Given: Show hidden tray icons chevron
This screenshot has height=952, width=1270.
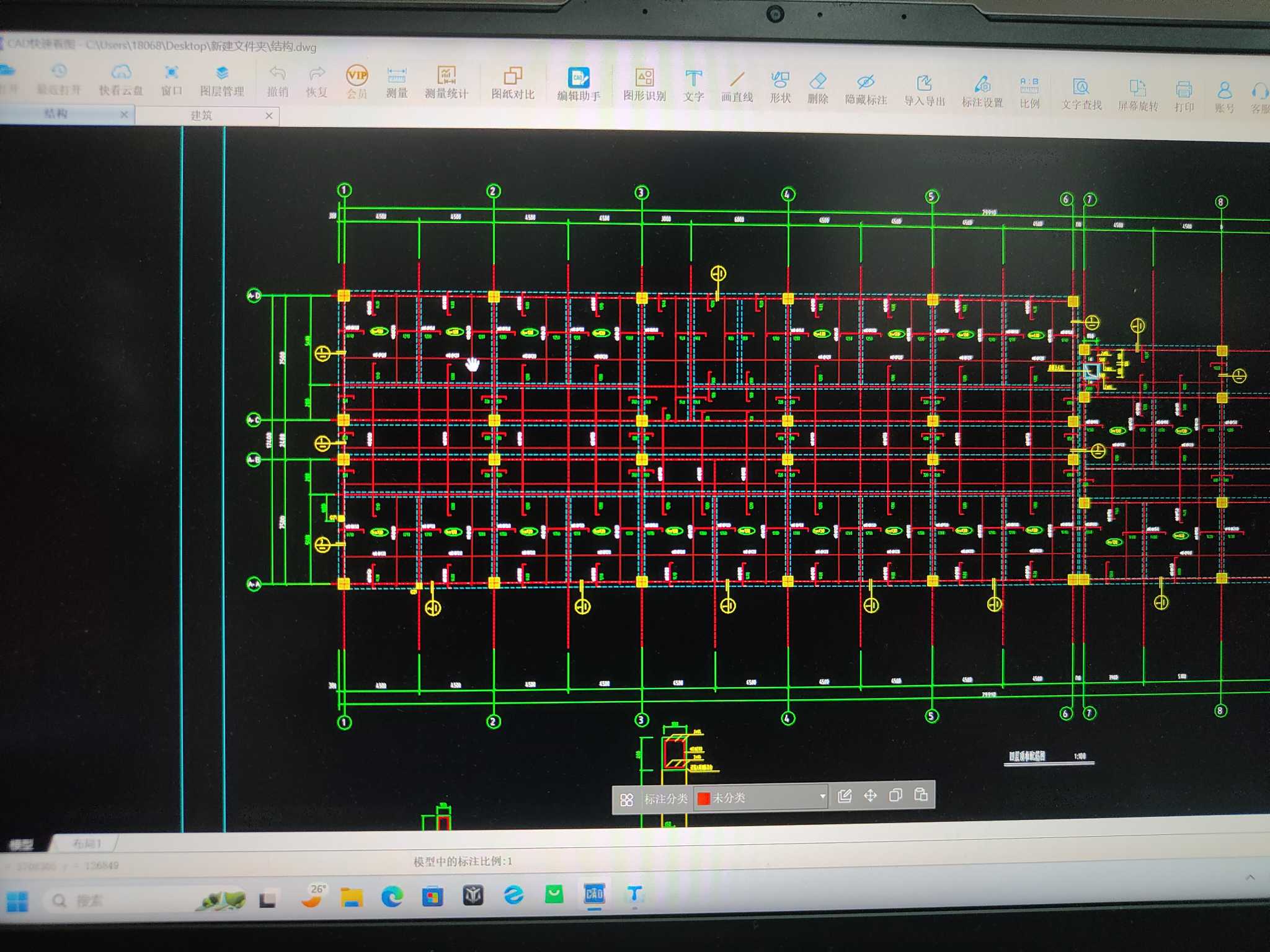Looking at the screenshot, I should [1250, 877].
